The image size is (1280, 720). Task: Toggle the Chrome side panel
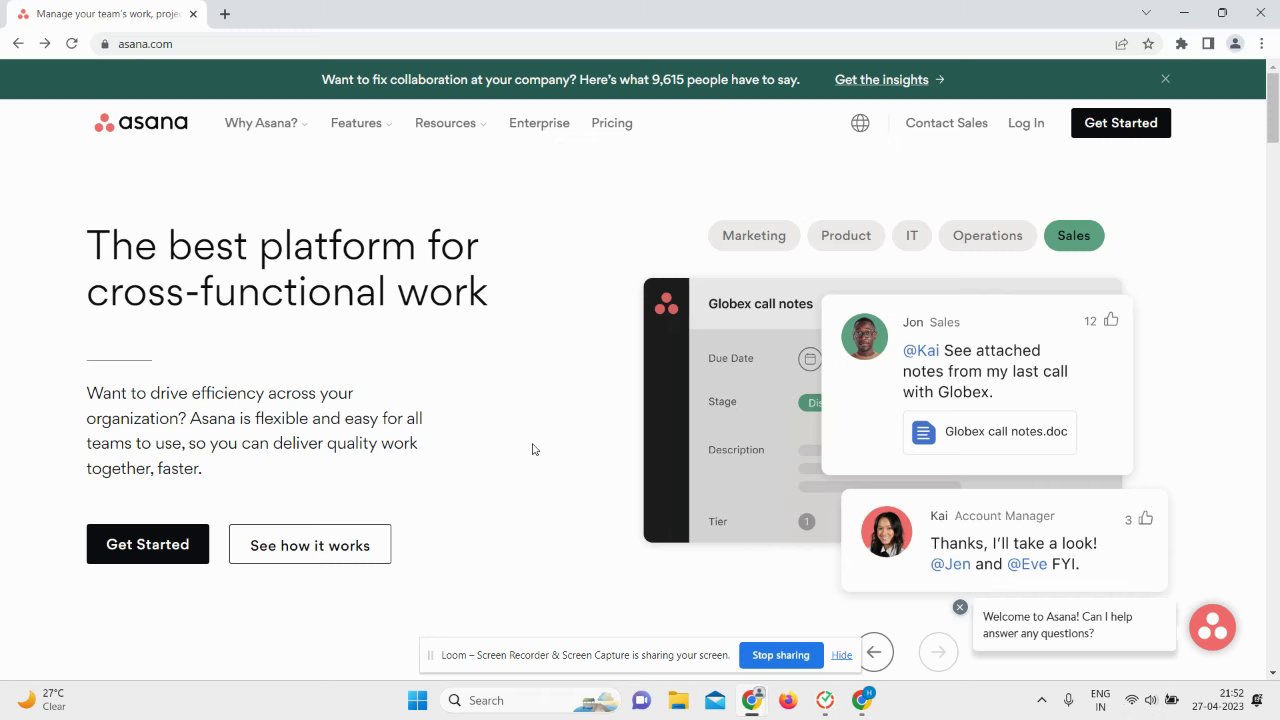[x=1208, y=44]
